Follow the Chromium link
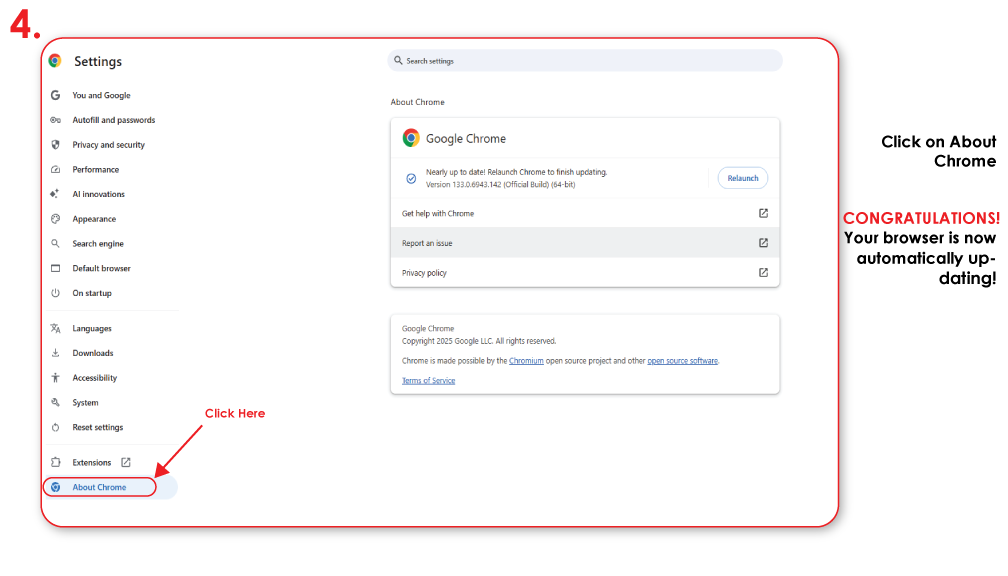 (x=526, y=361)
